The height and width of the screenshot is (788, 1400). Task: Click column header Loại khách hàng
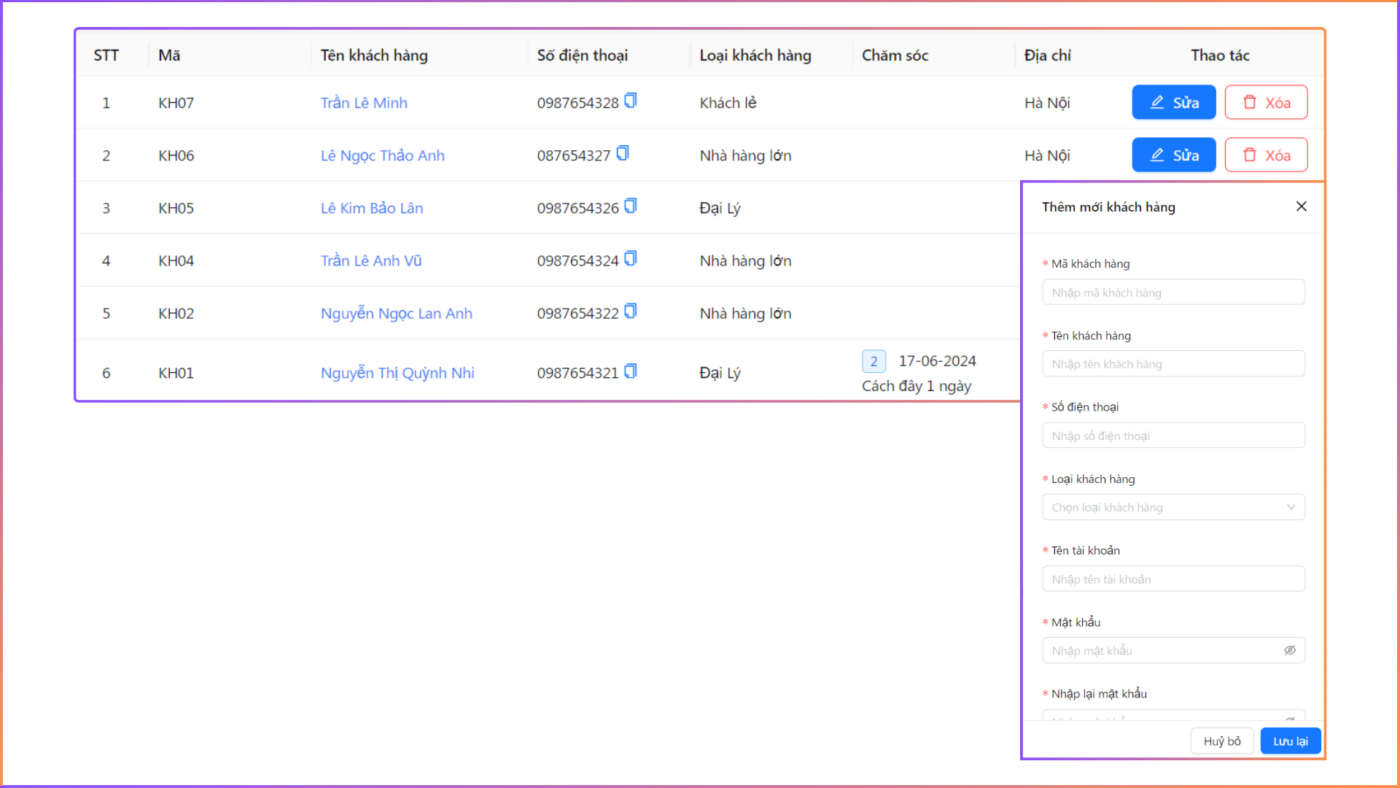pos(755,55)
